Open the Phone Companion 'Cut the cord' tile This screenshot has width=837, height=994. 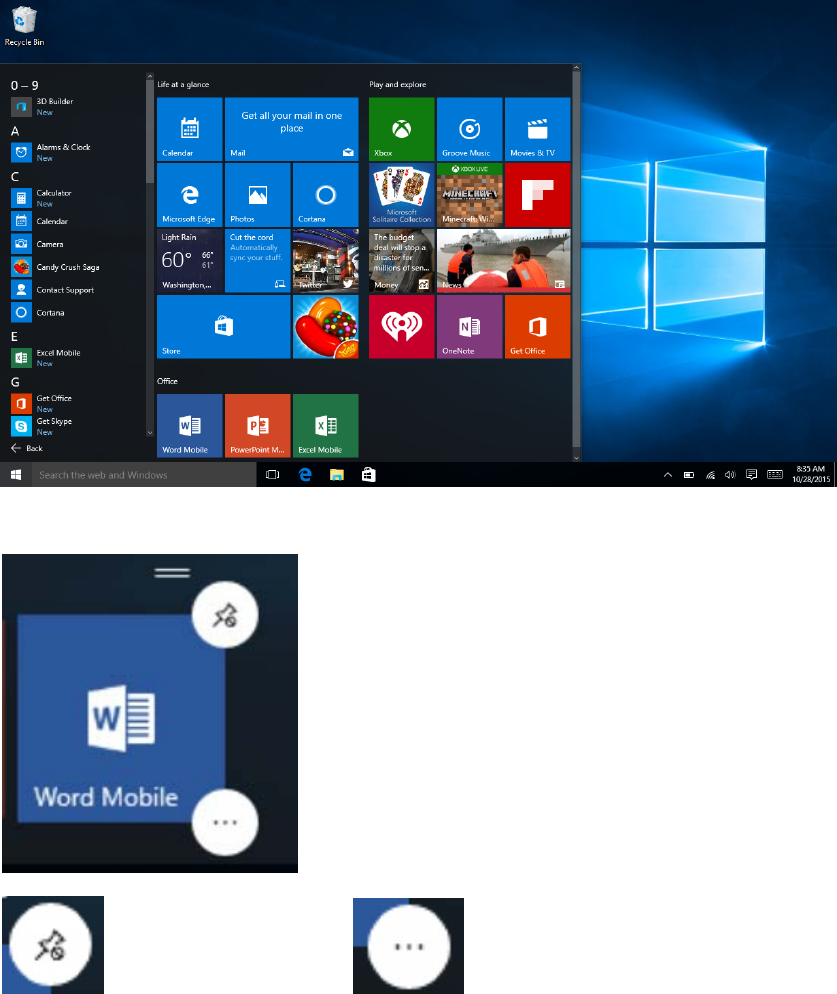pyautogui.click(x=257, y=261)
